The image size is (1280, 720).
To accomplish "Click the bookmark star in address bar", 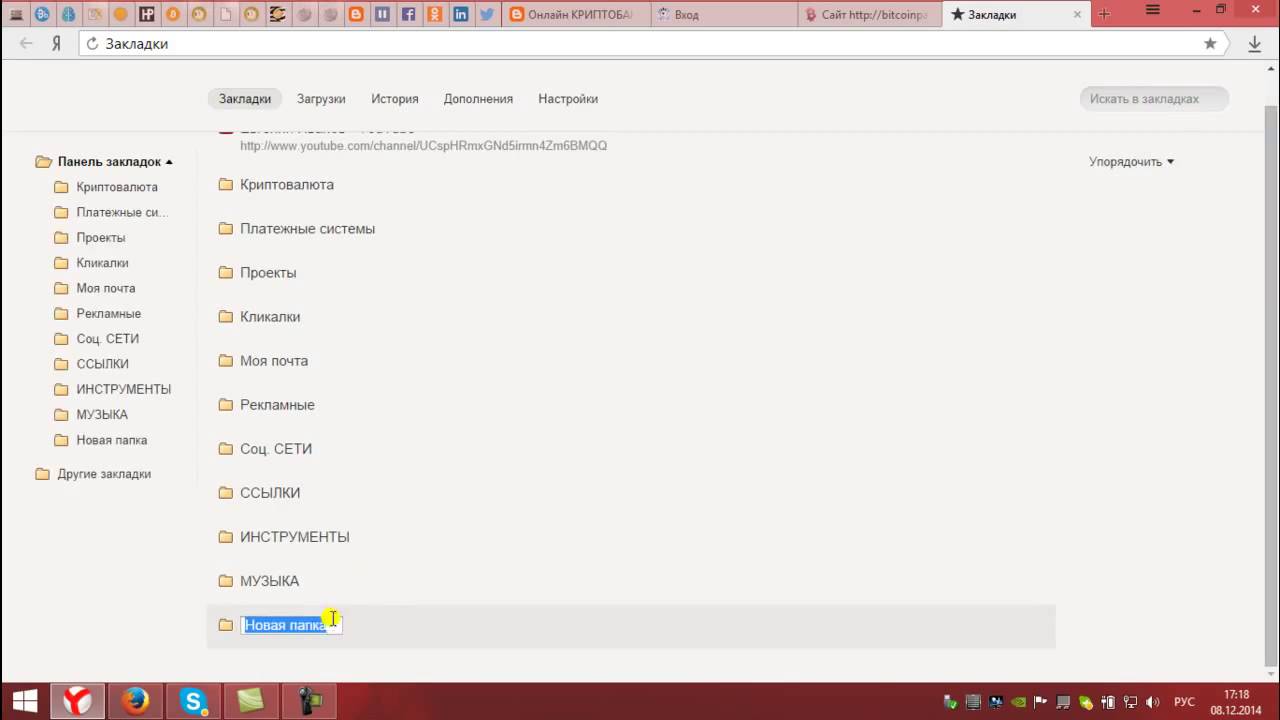I will tap(1210, 44).
